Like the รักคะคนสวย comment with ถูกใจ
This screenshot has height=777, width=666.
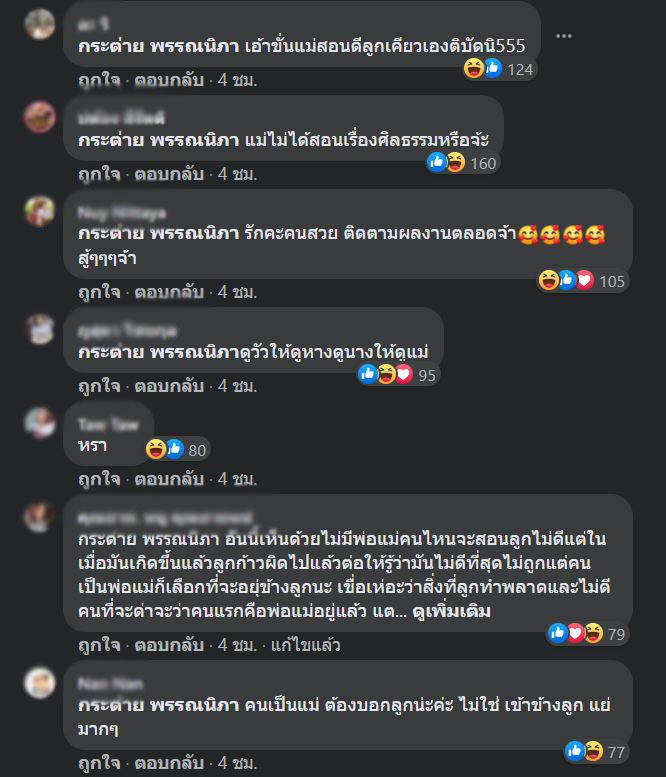click(x=99, y=292)
